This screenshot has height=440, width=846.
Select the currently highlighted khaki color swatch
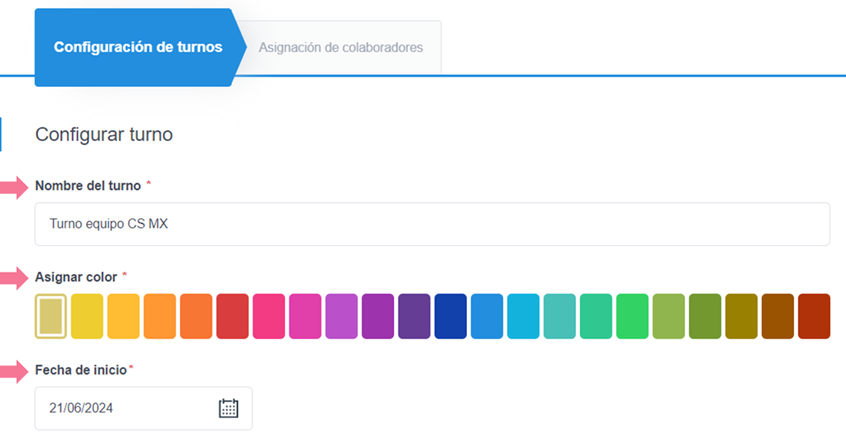tap(51, 316)
